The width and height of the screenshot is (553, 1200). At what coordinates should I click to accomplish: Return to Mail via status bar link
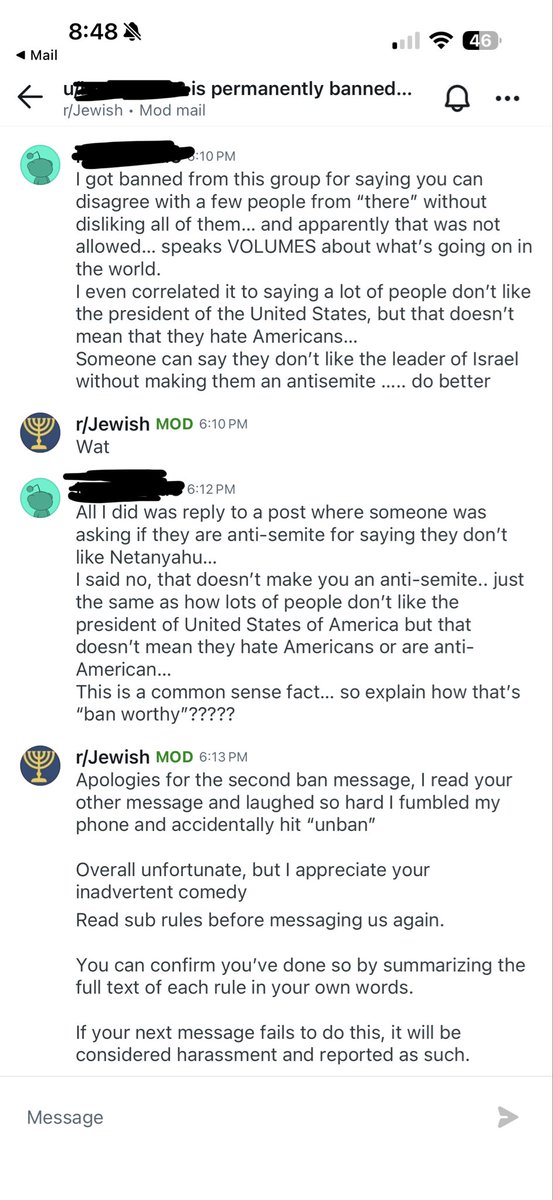(36, 56)
